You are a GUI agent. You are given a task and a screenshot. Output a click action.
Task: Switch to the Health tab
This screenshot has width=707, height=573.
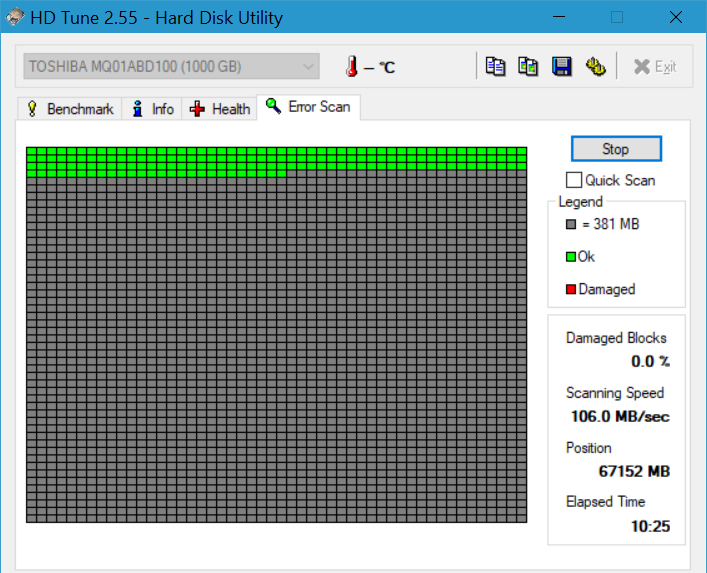pos(220,109)
